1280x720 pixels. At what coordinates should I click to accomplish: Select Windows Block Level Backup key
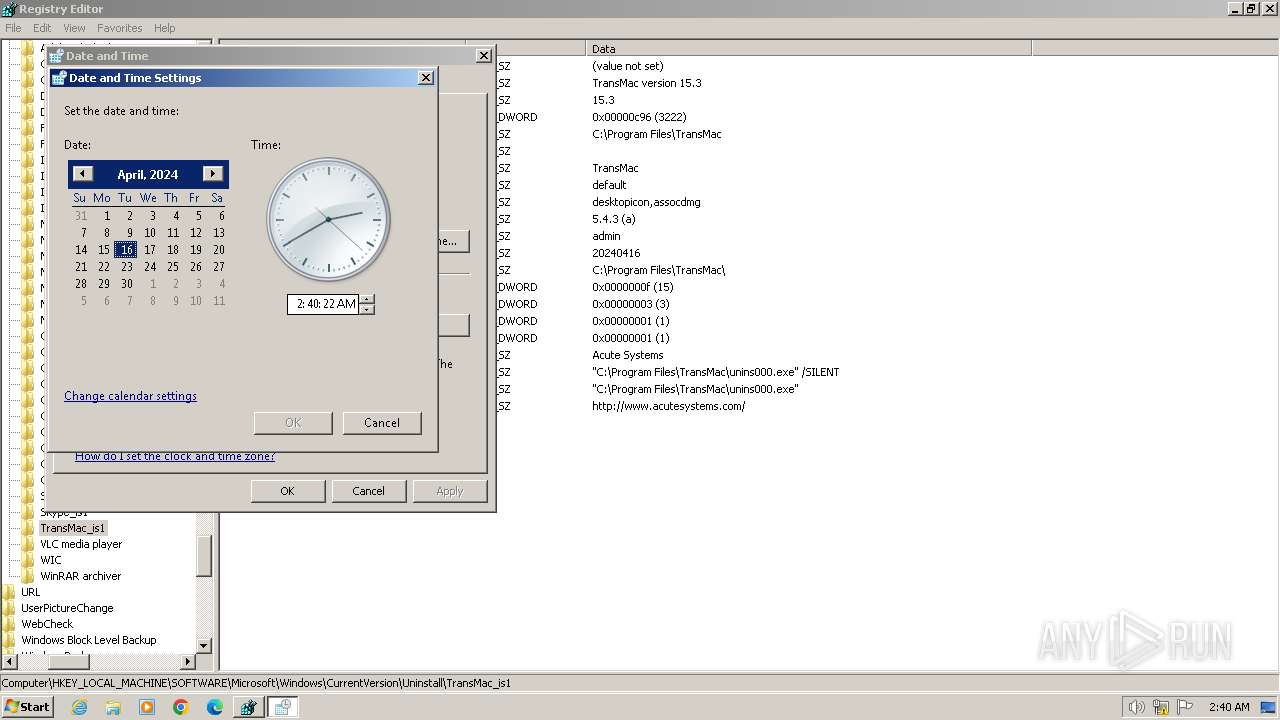pos(89,640)
